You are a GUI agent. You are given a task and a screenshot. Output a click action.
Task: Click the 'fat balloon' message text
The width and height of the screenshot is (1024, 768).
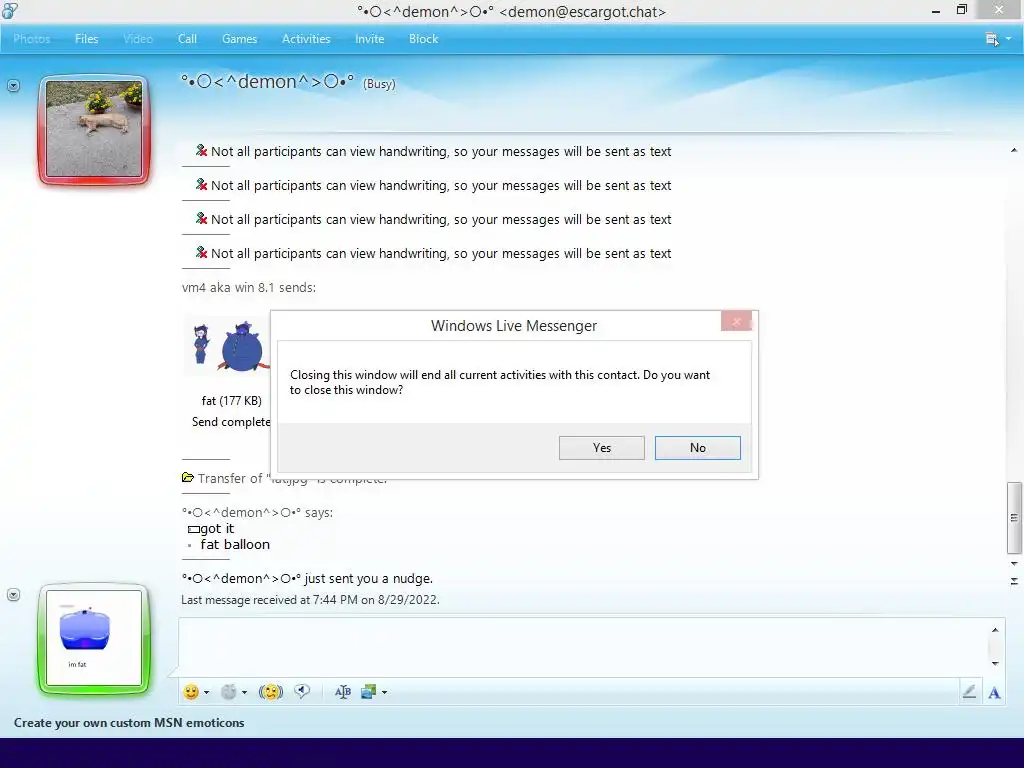[x=235, y=545]
